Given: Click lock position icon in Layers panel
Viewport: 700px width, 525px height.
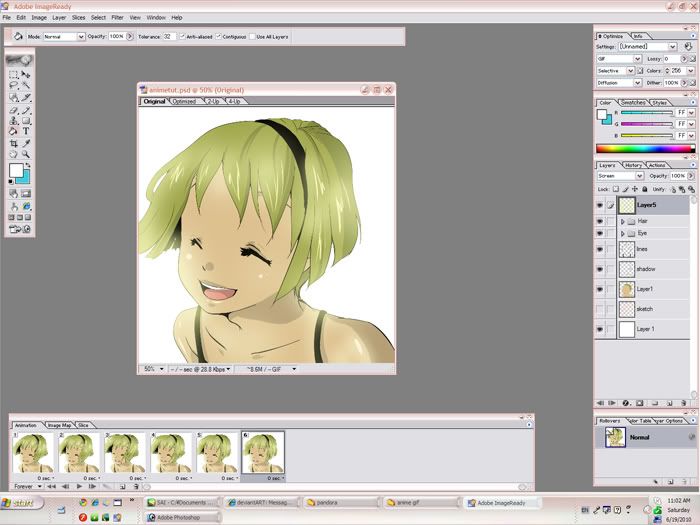Looking at the screenshot, I should click(635, 189).
